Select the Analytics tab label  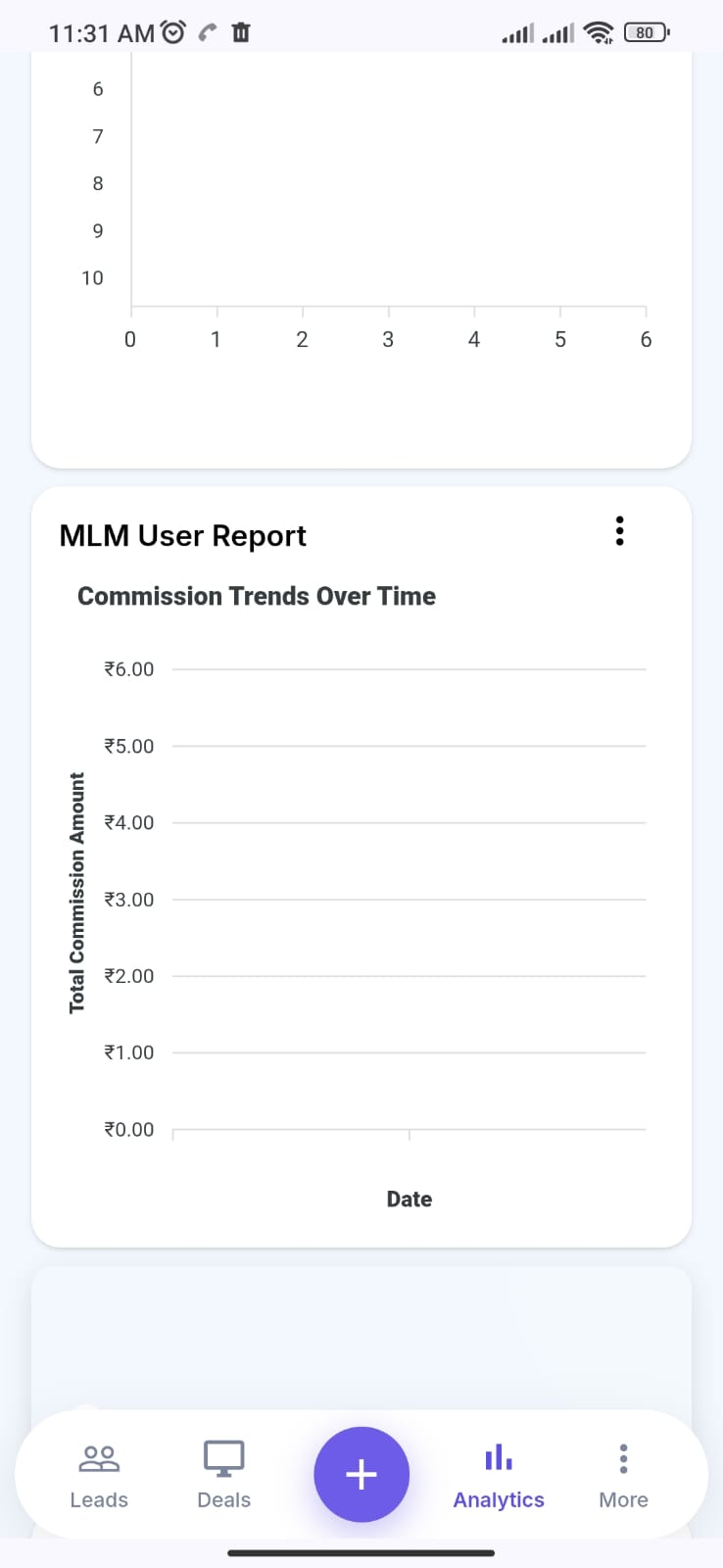499,1500
